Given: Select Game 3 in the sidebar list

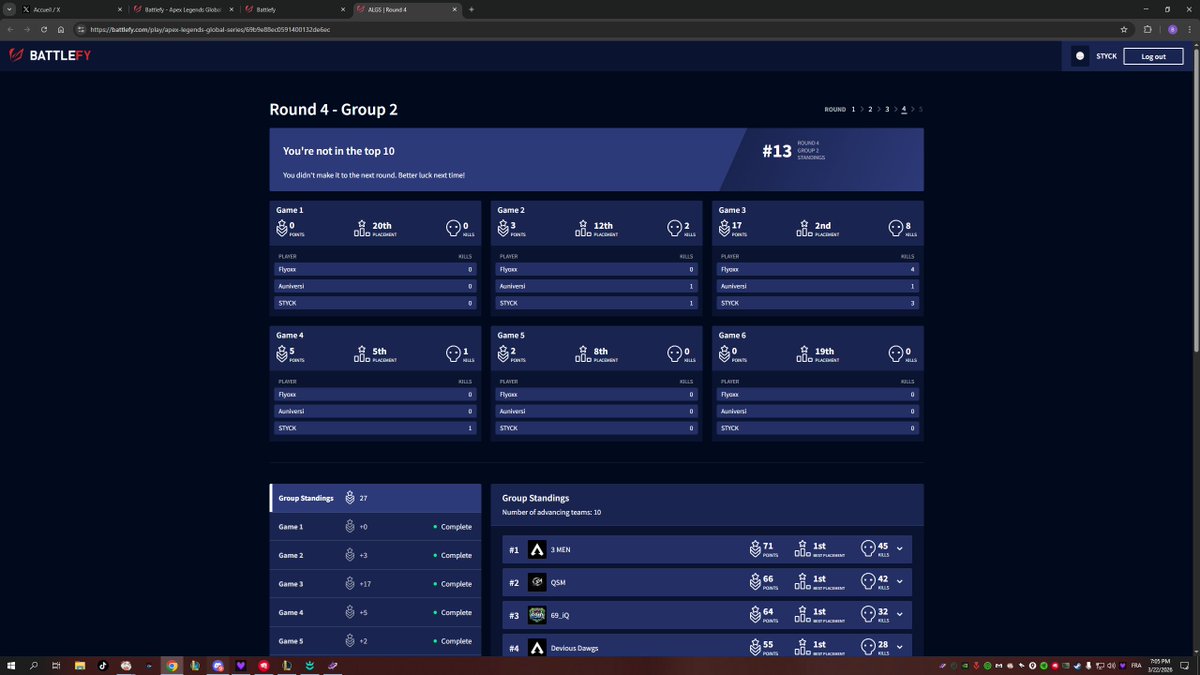Looking at the screenshot, I should point(376,584).
